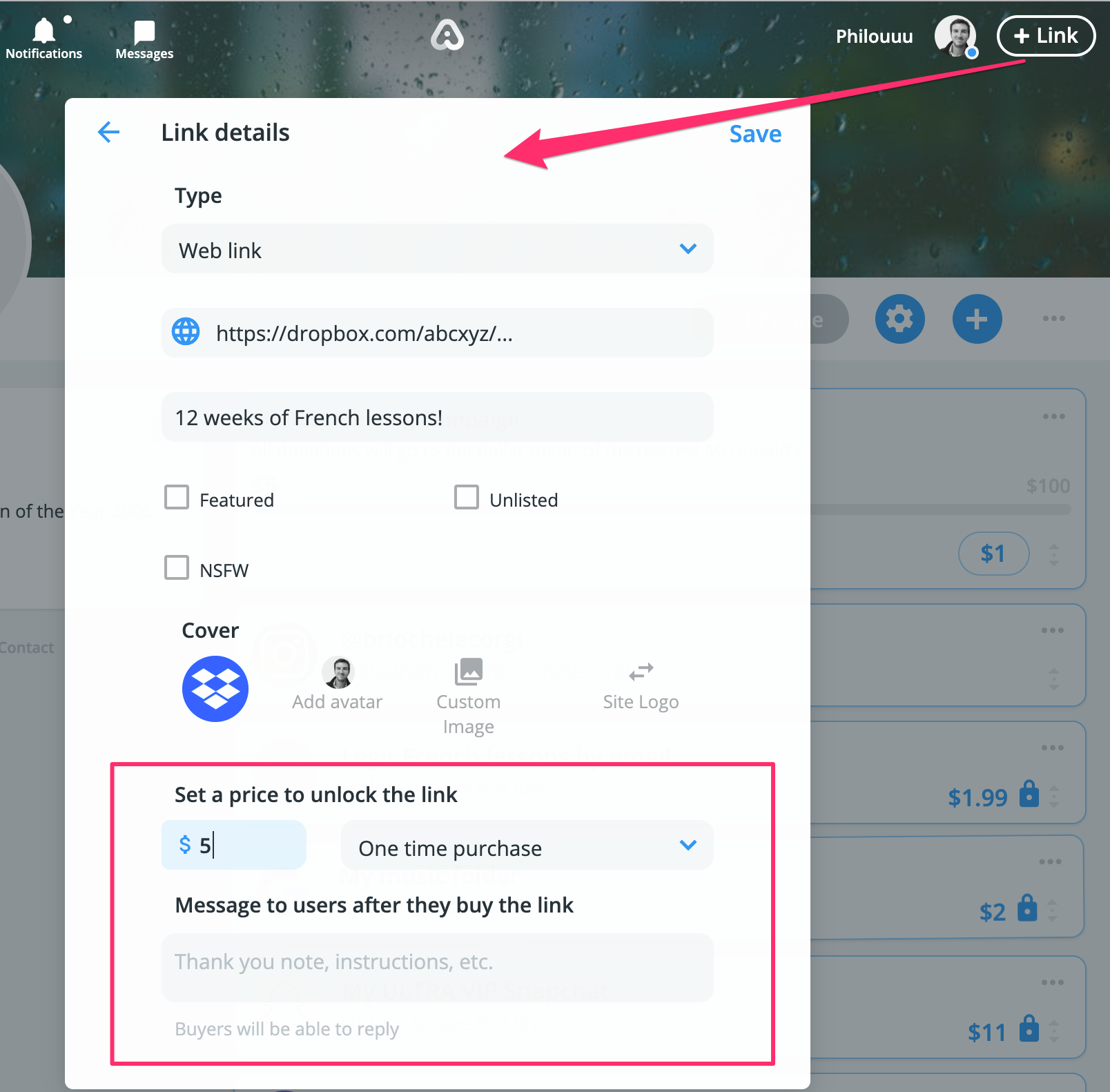Choose Site Logo cover option
The height and width of the screenshot is (1092, 1110).
(x=641, y=685)
